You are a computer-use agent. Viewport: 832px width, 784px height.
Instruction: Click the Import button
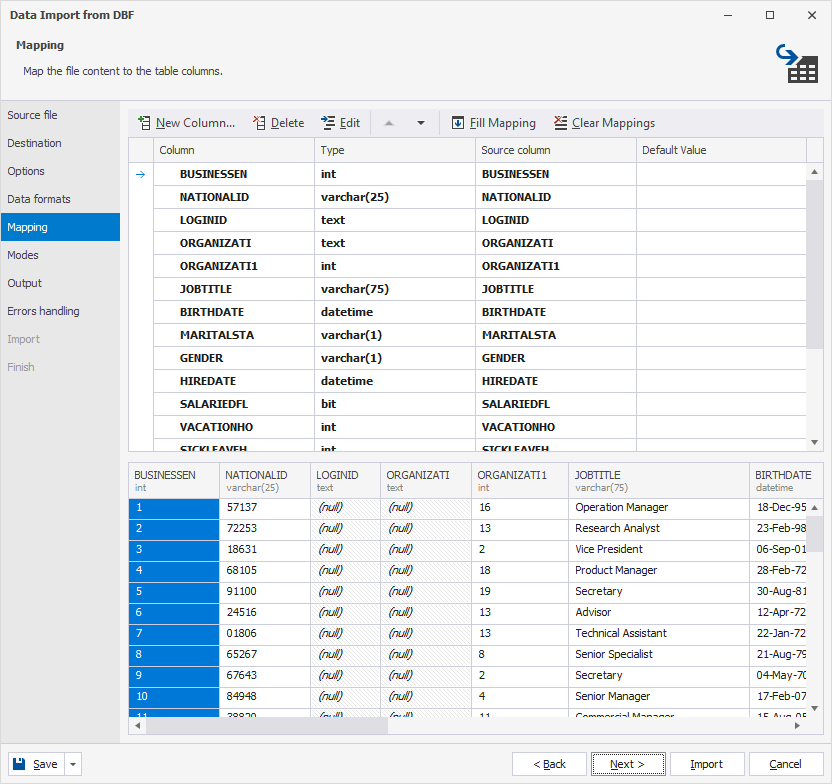[x=707, y=764]
